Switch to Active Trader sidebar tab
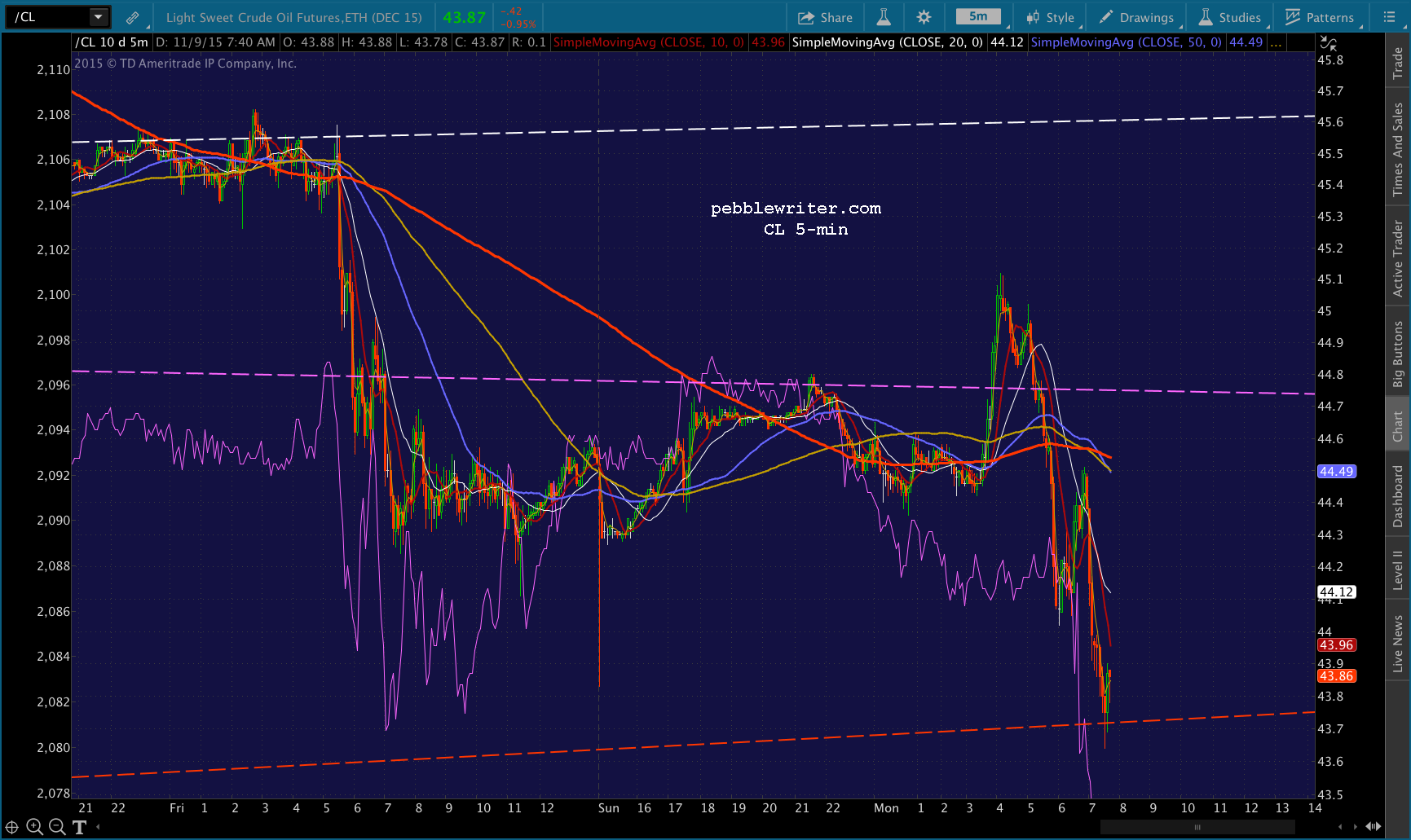The height and width of the screenshot is (840, 1411). coord(1398,258)
